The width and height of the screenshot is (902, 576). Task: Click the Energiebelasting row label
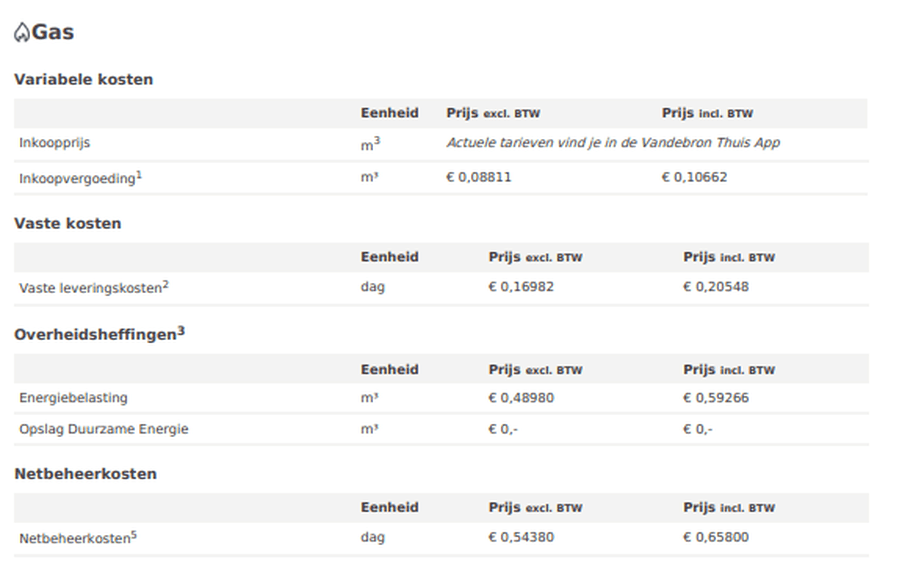point(73,398)
